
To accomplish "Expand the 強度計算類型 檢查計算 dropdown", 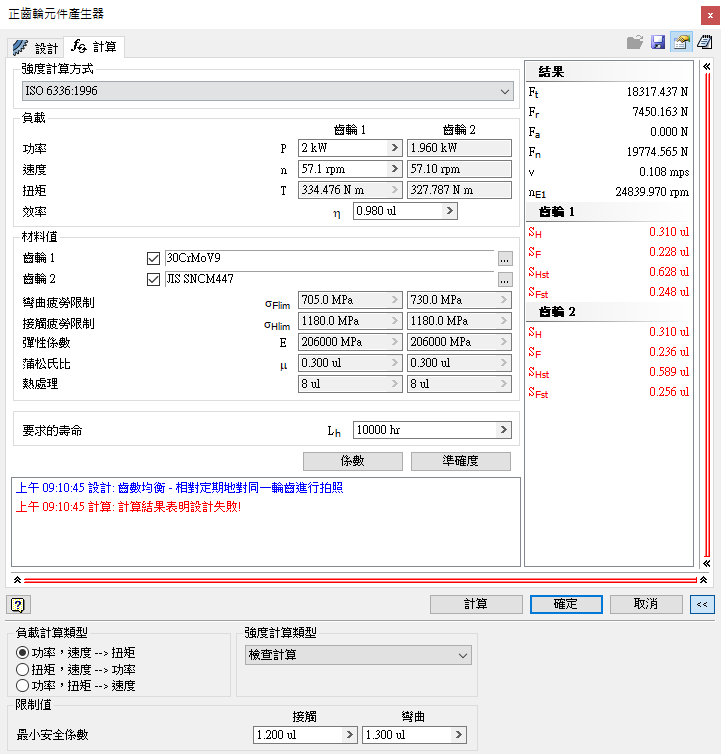I will click(358, 655).
